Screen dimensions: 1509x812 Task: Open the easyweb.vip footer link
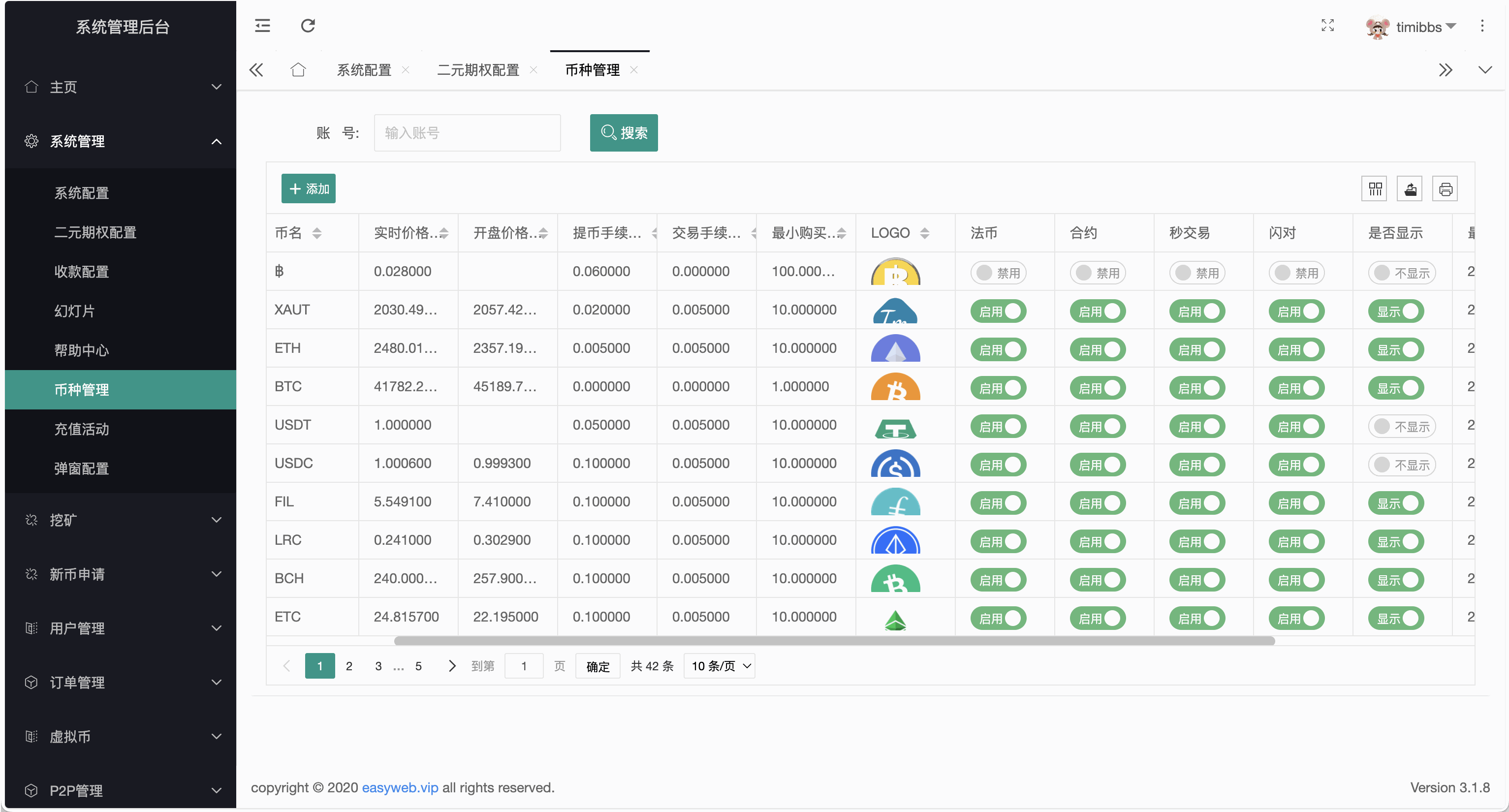400,787
